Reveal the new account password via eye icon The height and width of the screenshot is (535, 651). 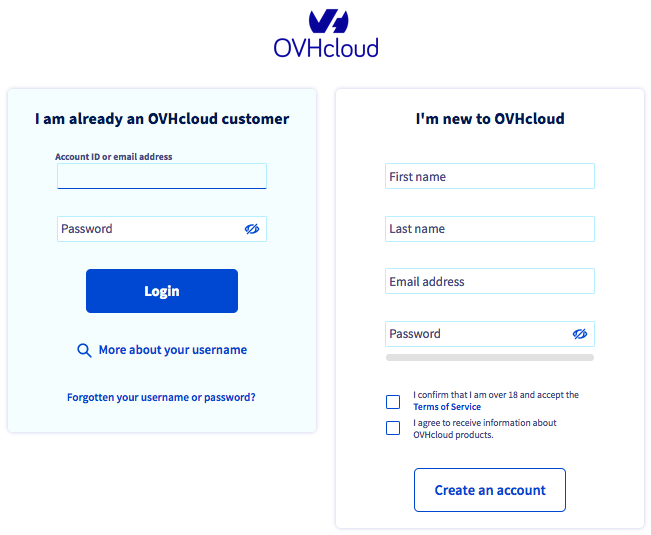click(x=580, y=334)
